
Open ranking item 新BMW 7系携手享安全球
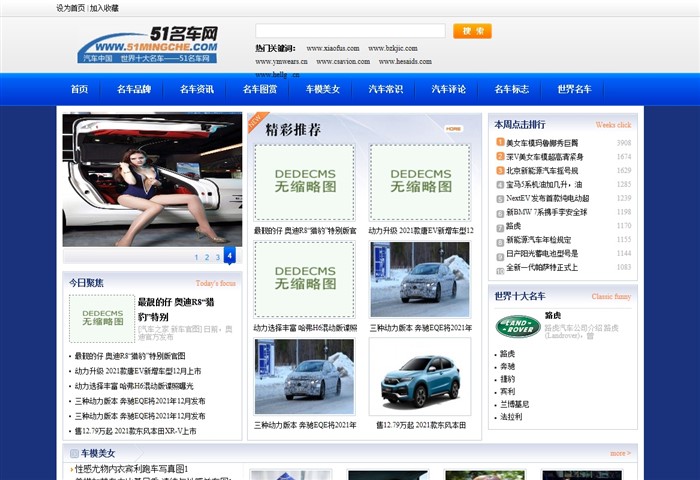click(547, 213)
